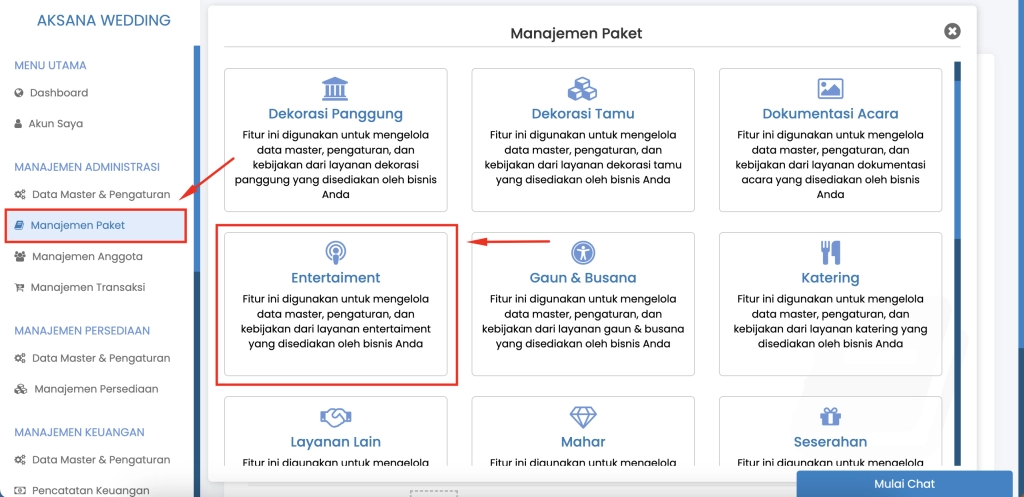This screenshot has height=497, width=1024.
Task: Click the Dokumentasi Acara picture icon
Action: click(x=830, y=89)
